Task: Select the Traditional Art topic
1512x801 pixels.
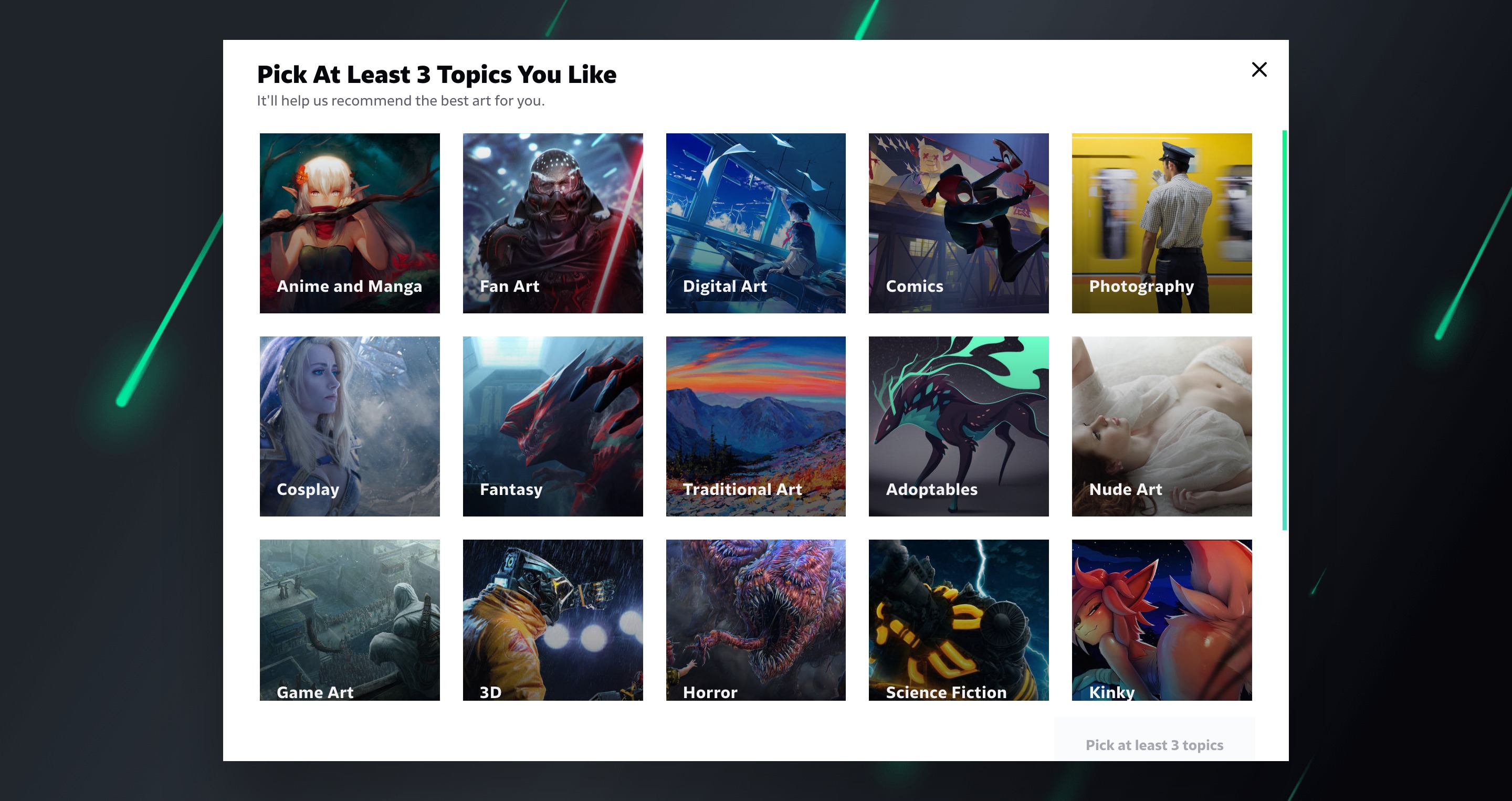Action: (x=755, y=426)
